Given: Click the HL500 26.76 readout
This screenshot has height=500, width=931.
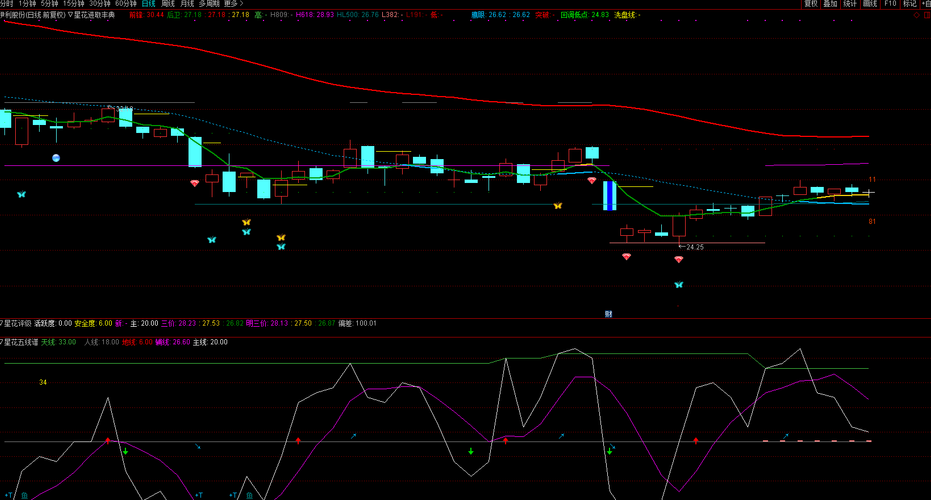Looking at the screenshot, I should pos(357,15).
